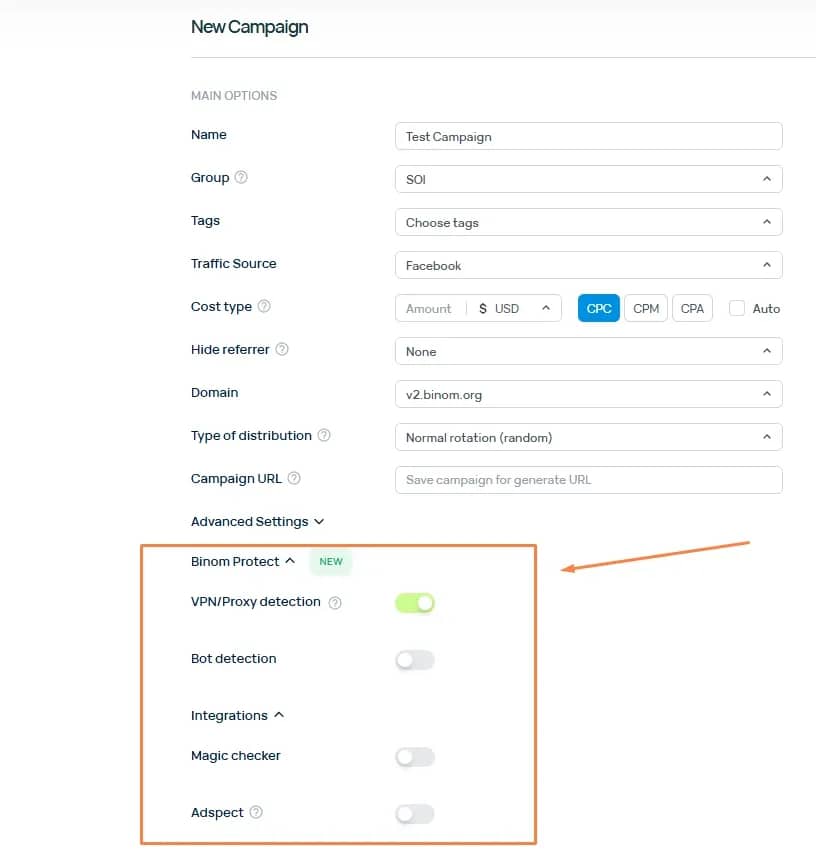The image size is (816, 854).
Task: Open the Adspect help question-mark icon
Action: [255, 812]
